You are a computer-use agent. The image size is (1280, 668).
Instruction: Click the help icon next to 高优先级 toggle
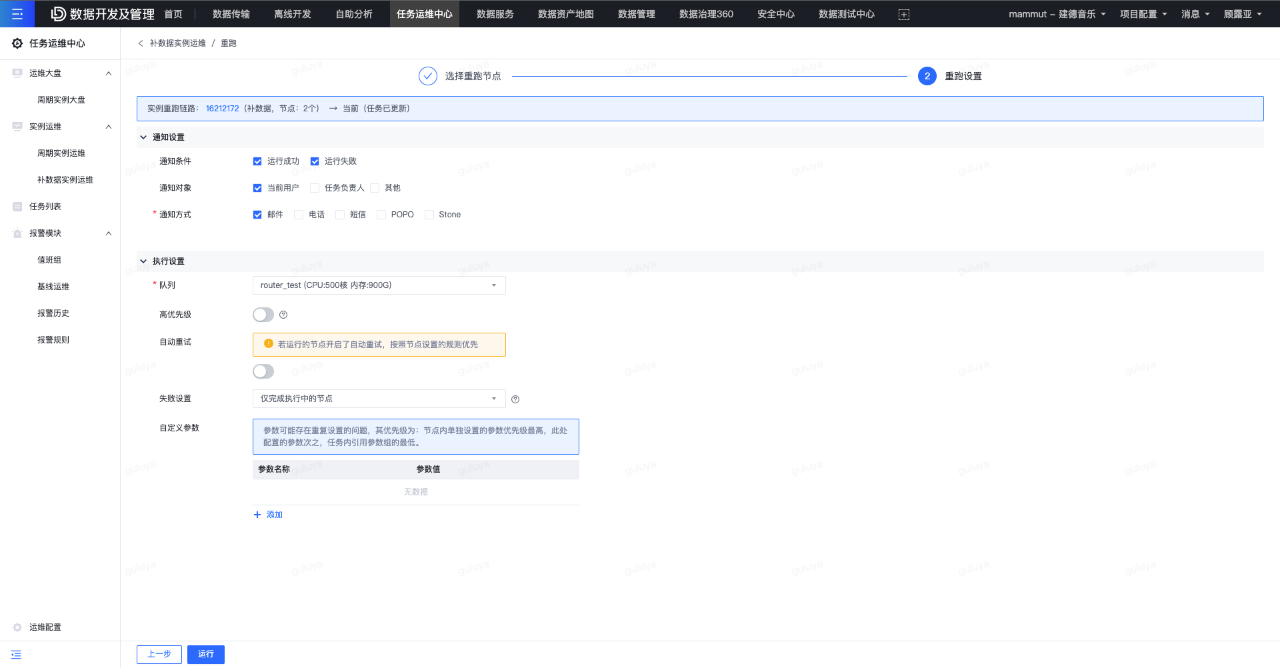pyautogui.click(x=283, y=315)
